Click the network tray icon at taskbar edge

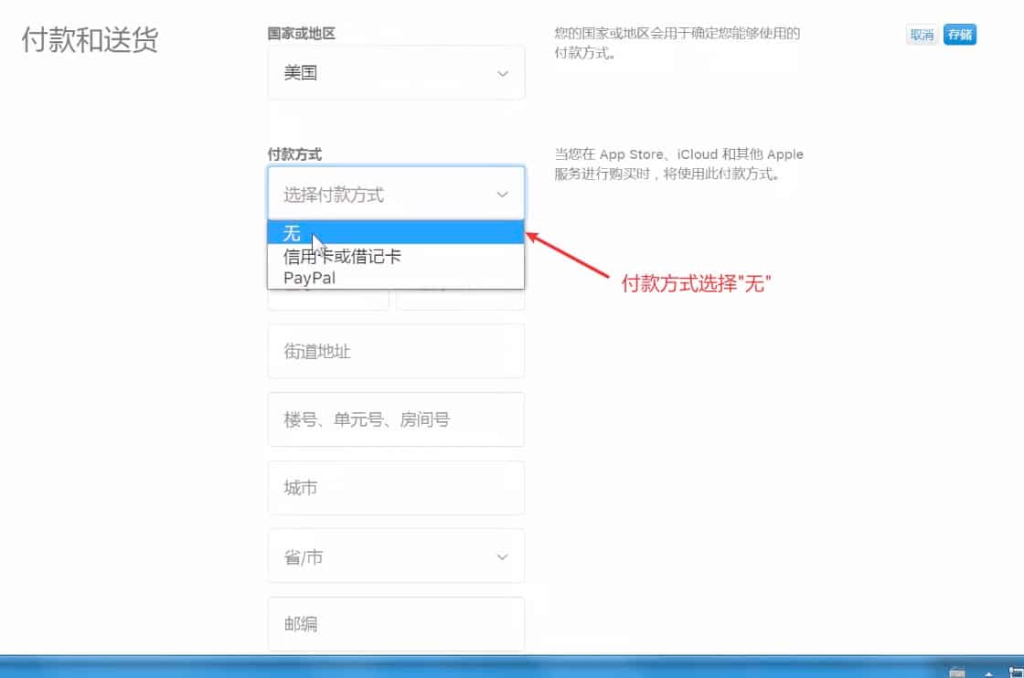(1017, 672)
